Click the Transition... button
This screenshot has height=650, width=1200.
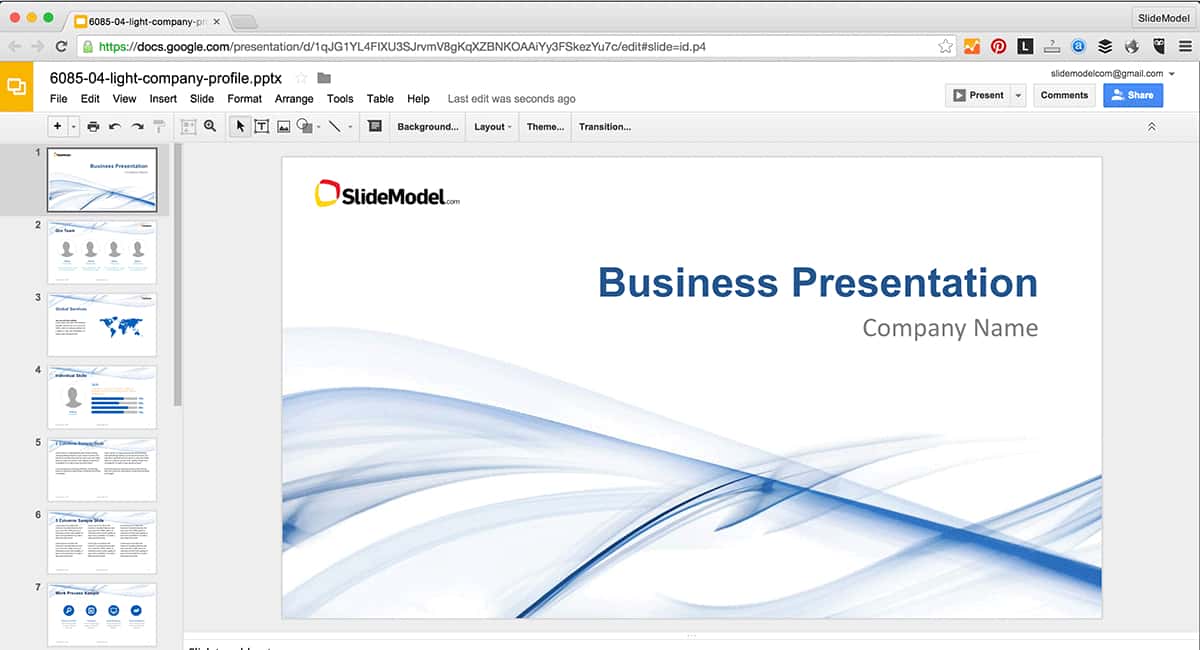tap(605, 127)
